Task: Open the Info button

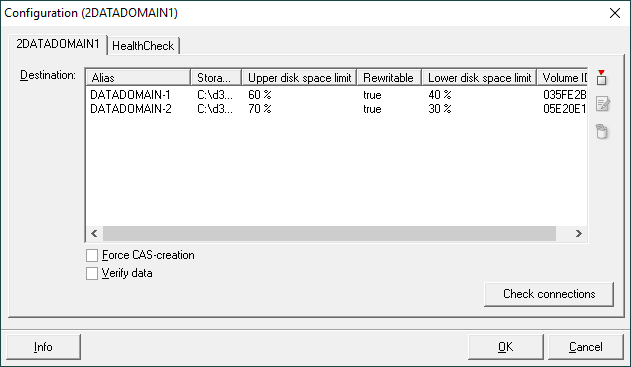Action: [43, 347]
